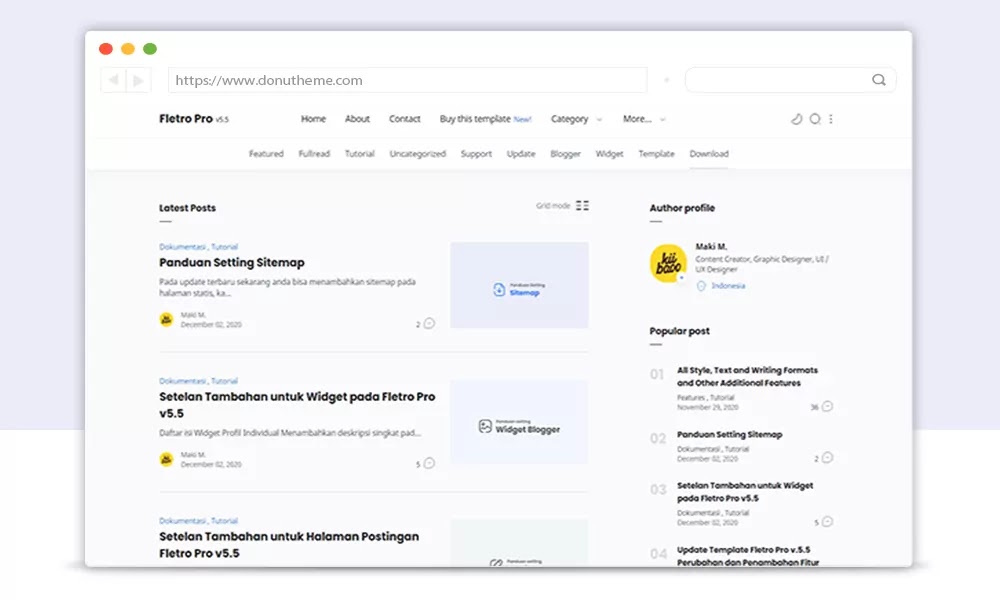Click the Indonesia location link
The width and height of the screenshot is (1000, 600).
pyautogui.click(x=728, y=286)
